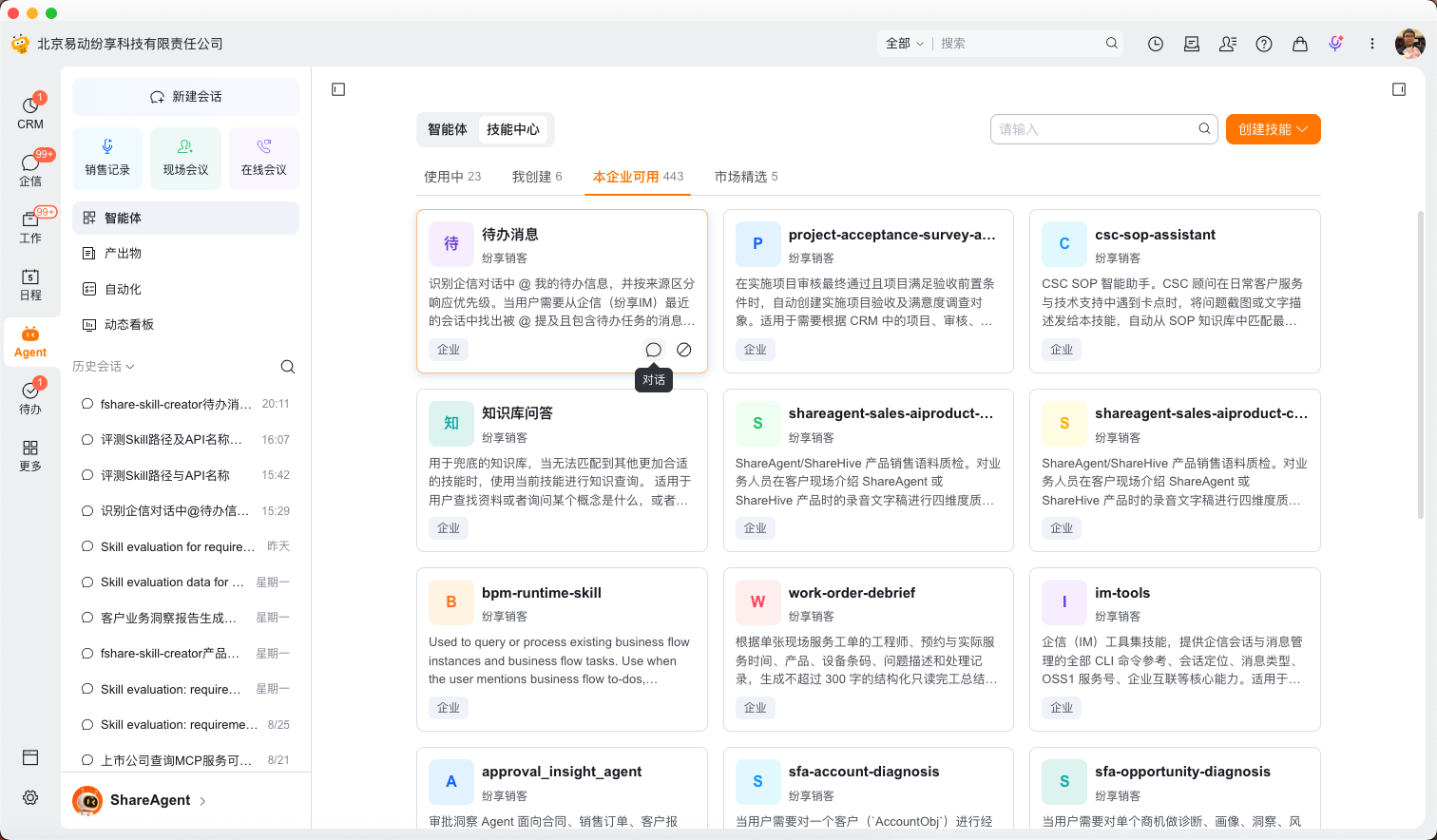The height and width of the screenshot is (840, 1437).
Task: Open 自动化 in the navigation list
Action: (x=185, y=289)
